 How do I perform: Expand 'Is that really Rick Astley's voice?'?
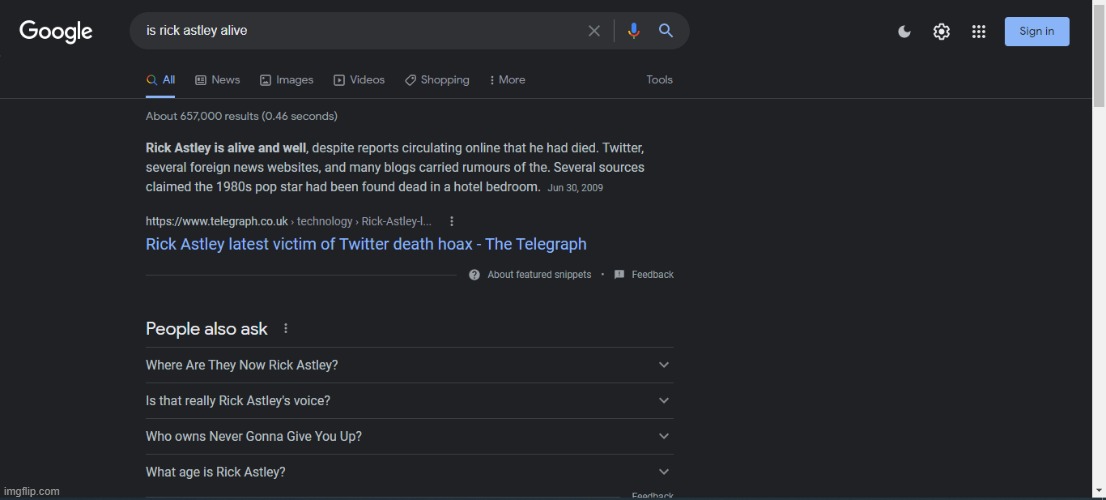pos(410,401)
